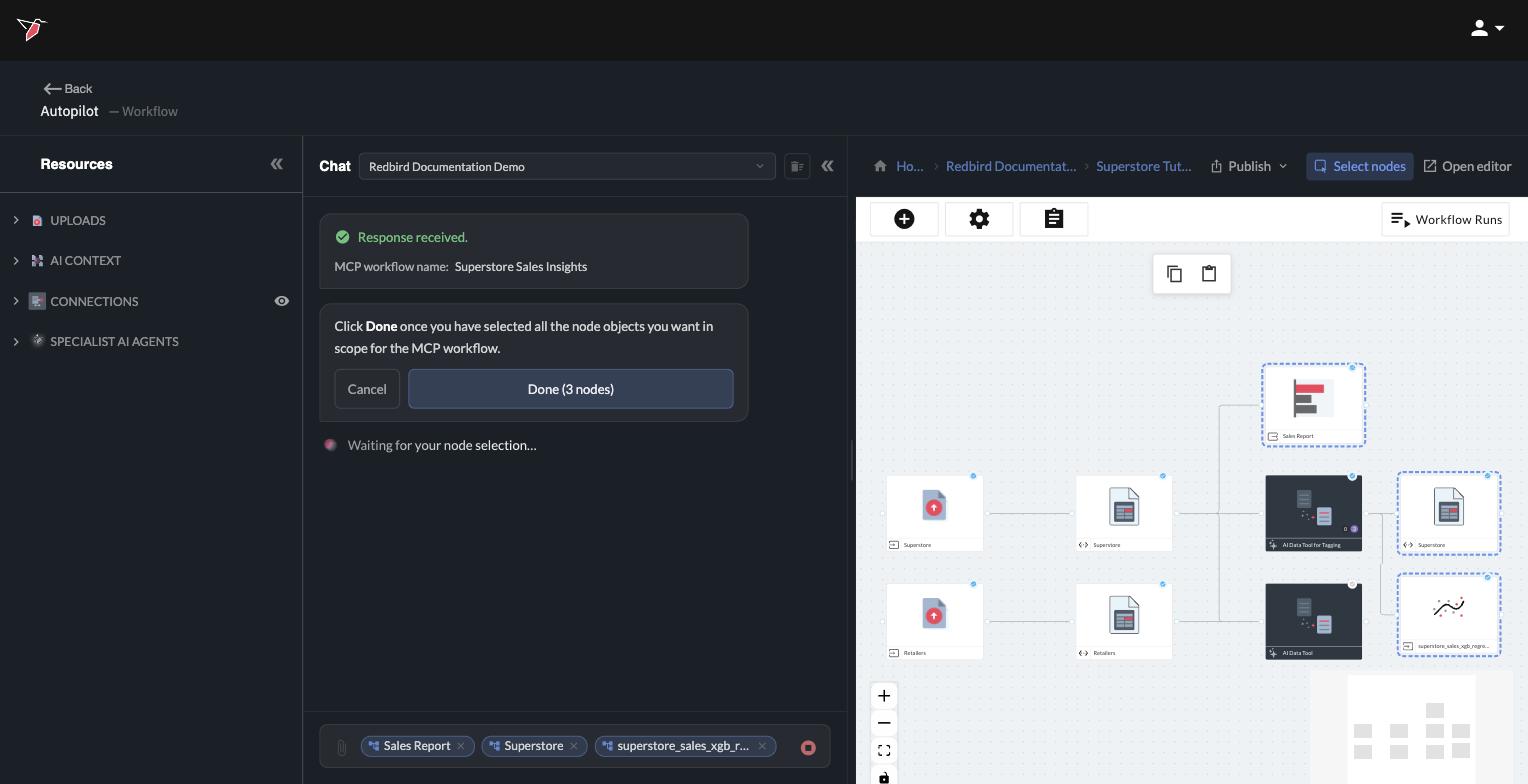The width and height of the screenshot is (1528, 784).
Task: Select the middle Superstore dataset node
Action: click(x=1124, y=513)
